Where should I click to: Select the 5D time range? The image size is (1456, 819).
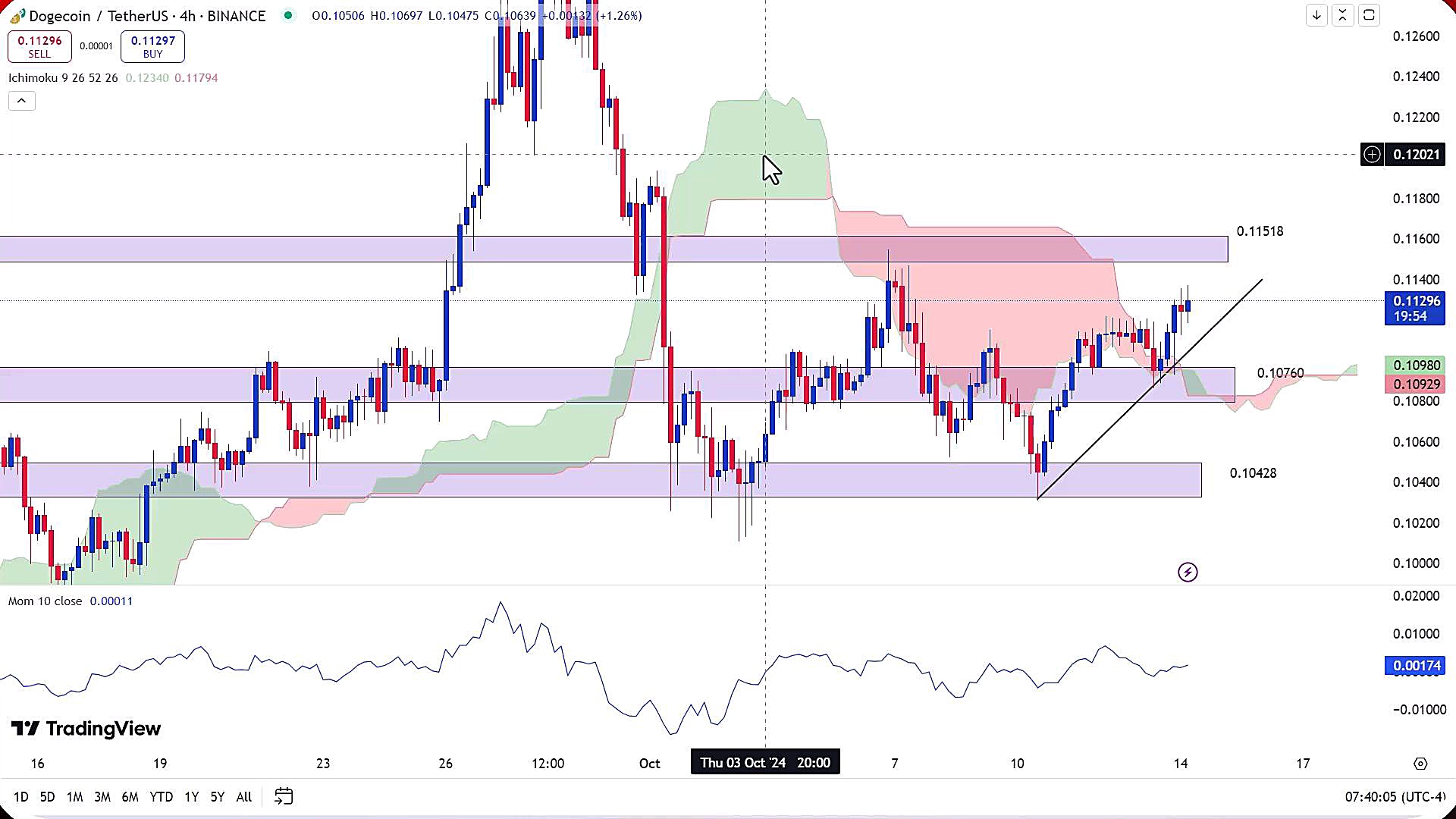(x=47, y=797)
